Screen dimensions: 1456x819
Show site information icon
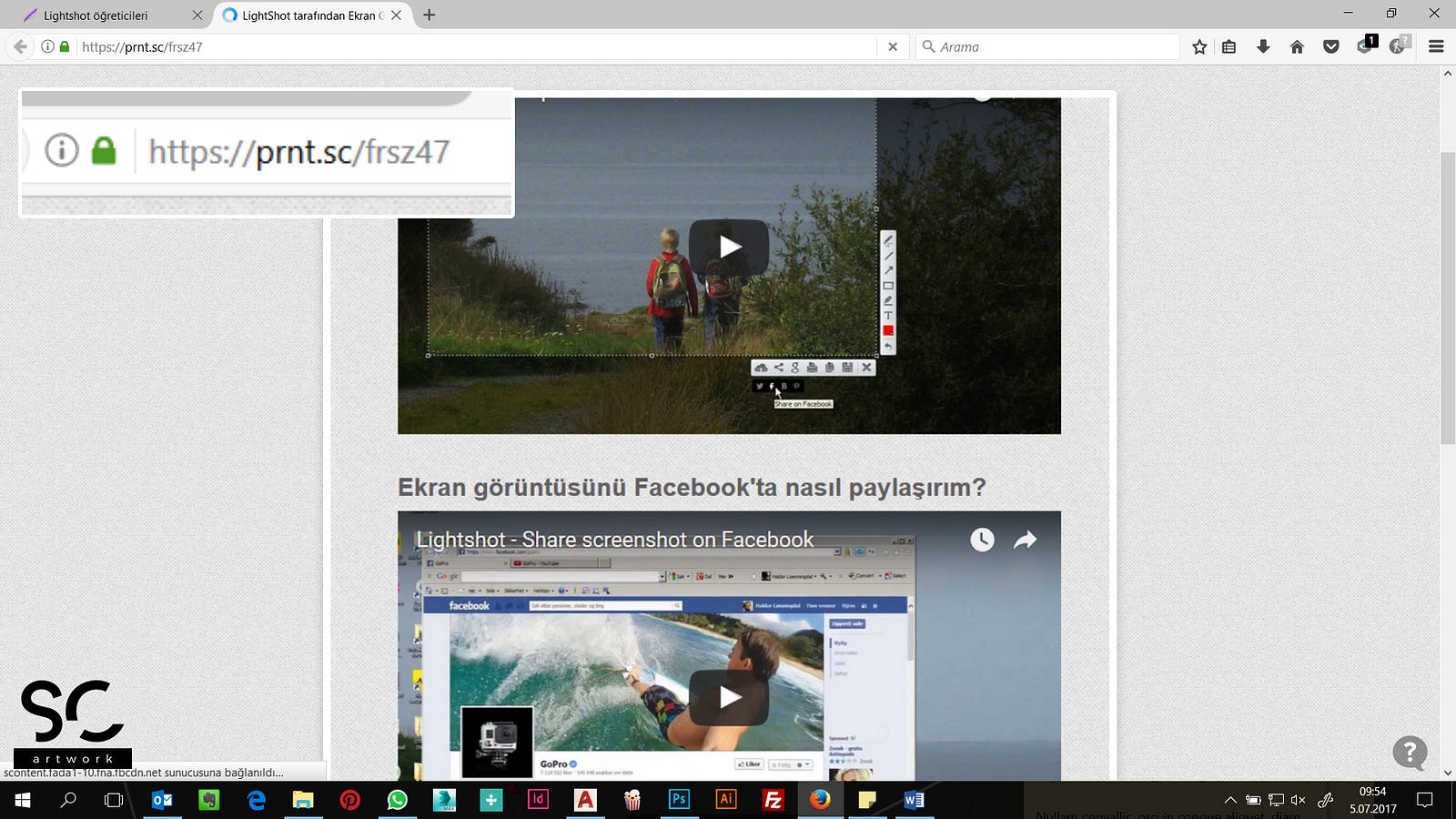[x=47, y=46]
